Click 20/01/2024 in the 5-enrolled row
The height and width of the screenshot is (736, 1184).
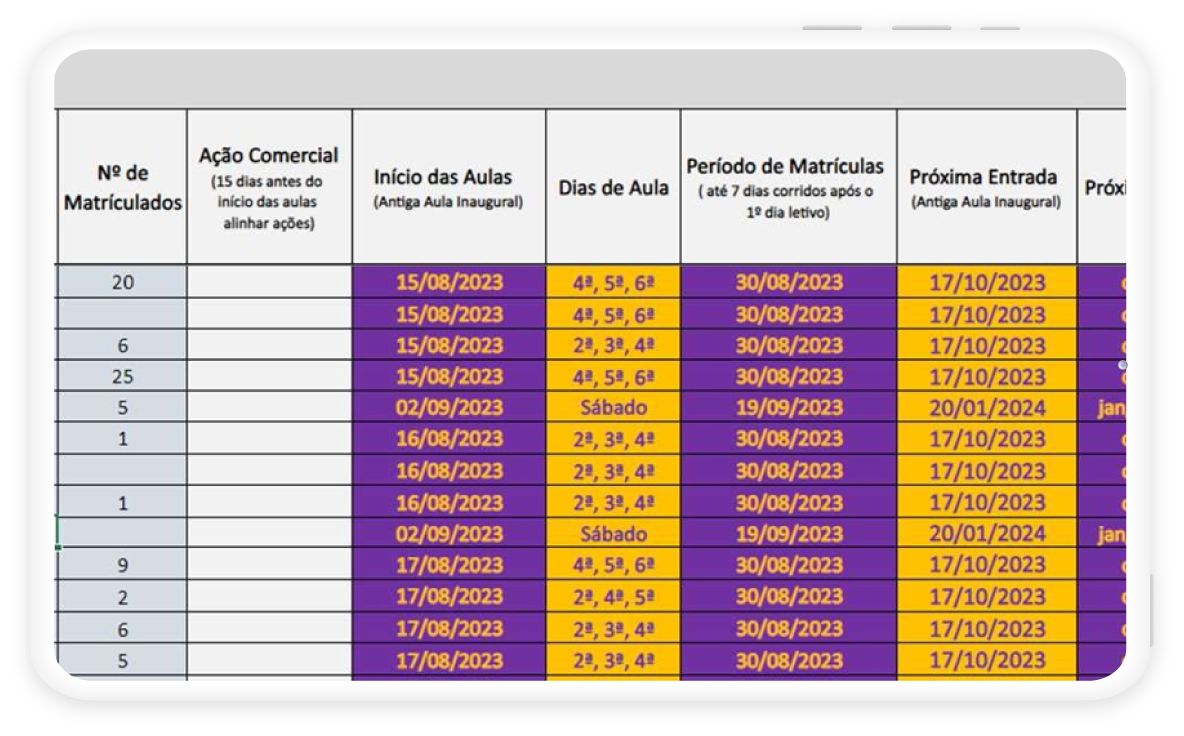pos(987,407)
